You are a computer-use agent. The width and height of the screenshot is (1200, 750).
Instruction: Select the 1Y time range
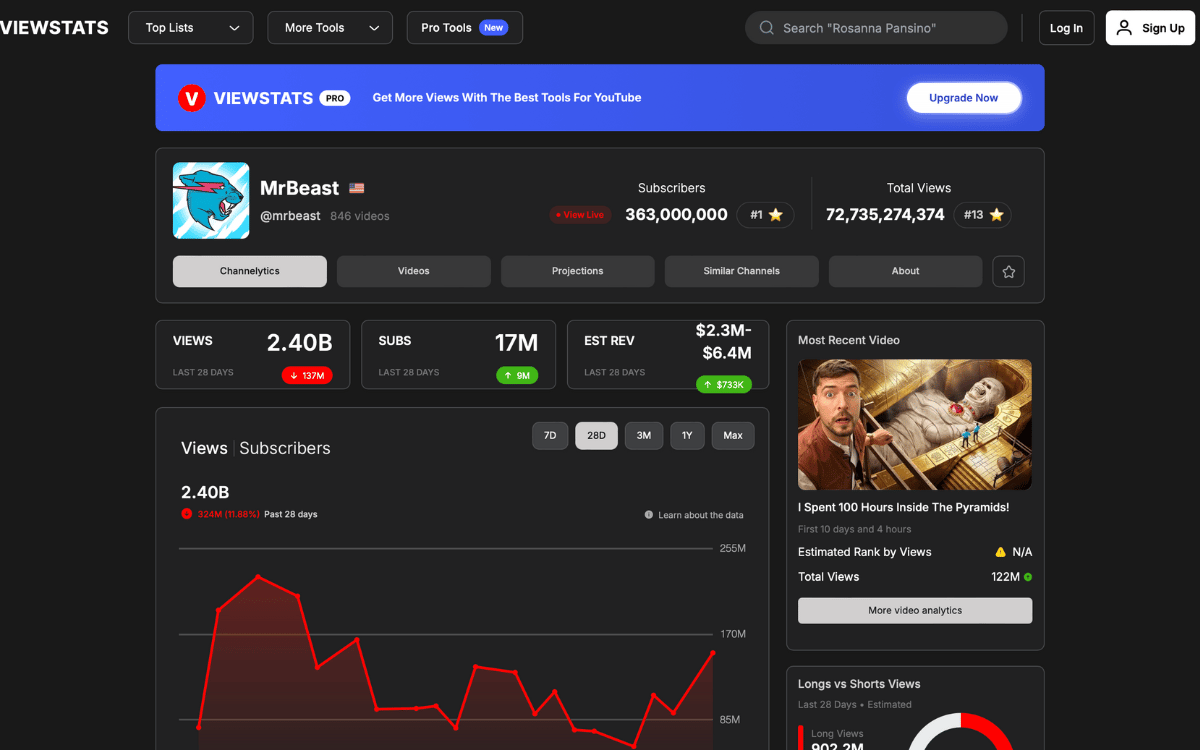point(687,436)
